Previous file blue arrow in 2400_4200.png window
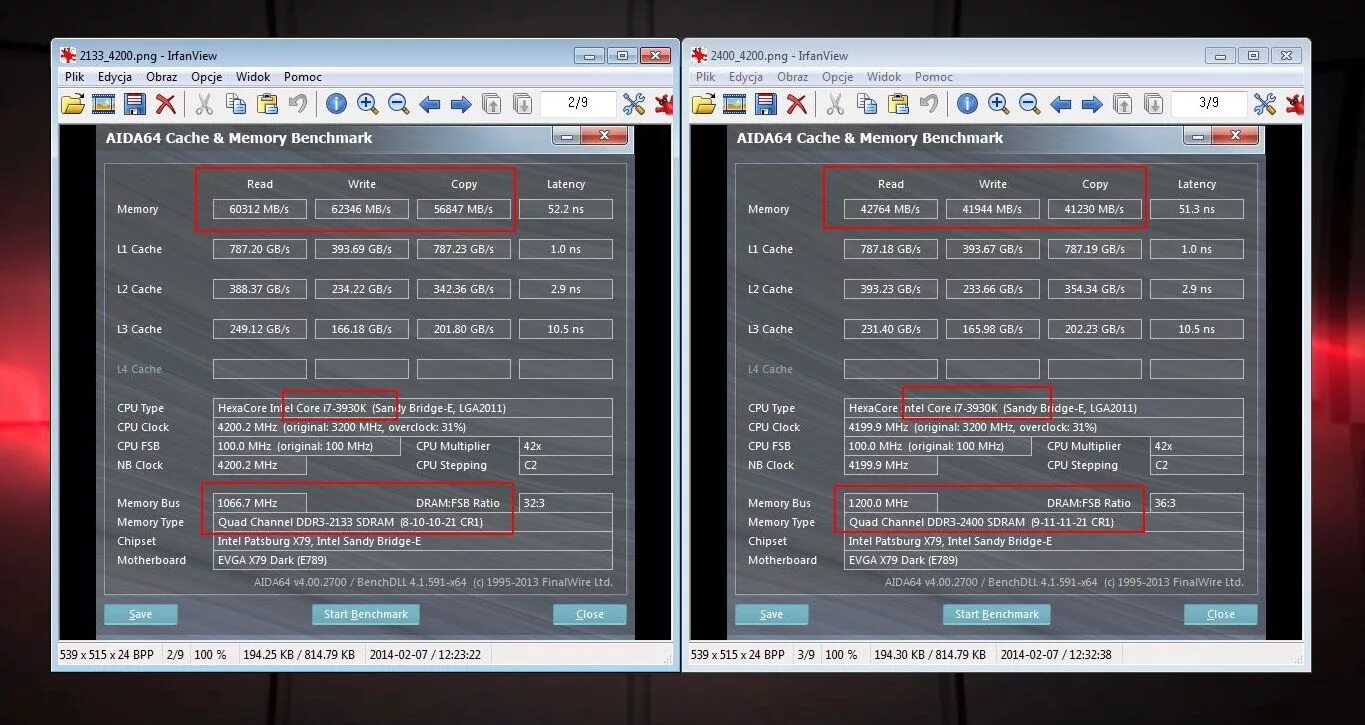 click(x=1061, y=104)
